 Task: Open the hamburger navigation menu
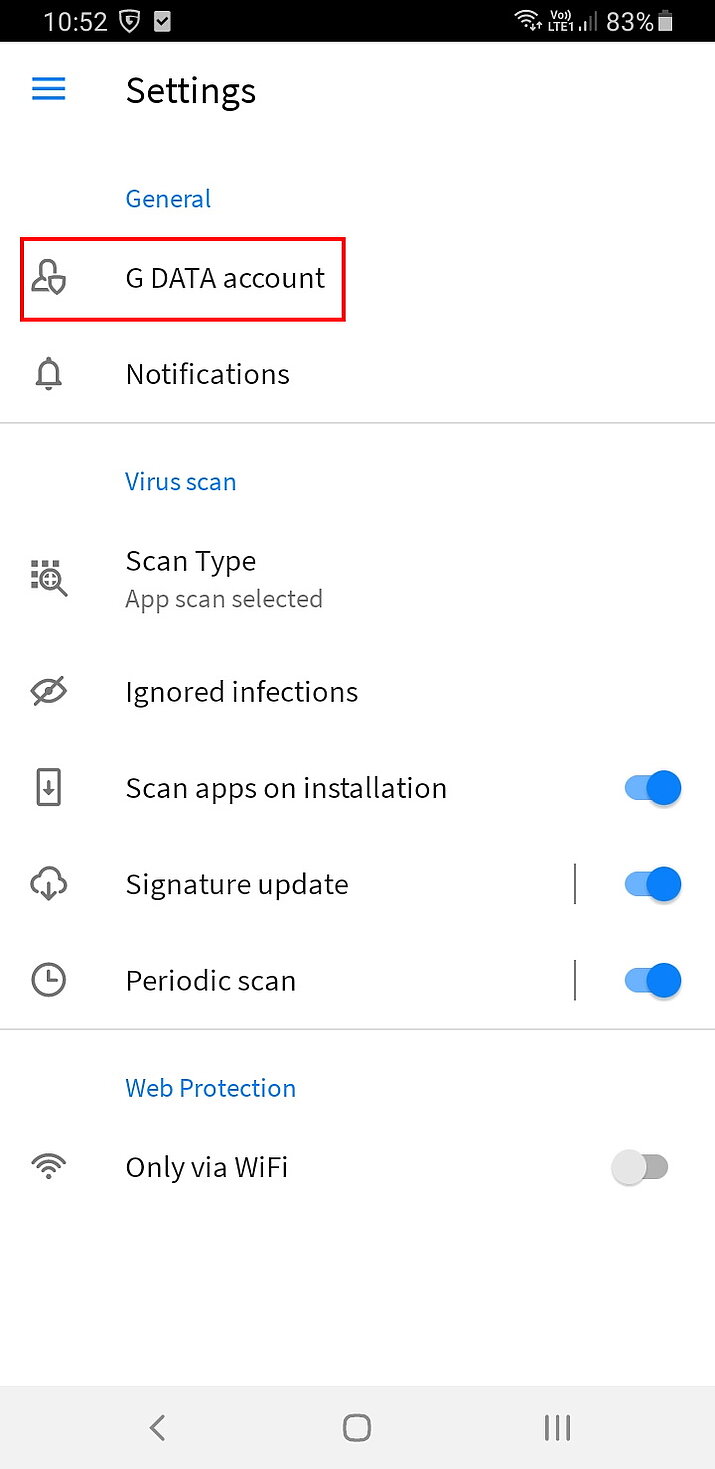pyautogui.click(x=49, y=90)
